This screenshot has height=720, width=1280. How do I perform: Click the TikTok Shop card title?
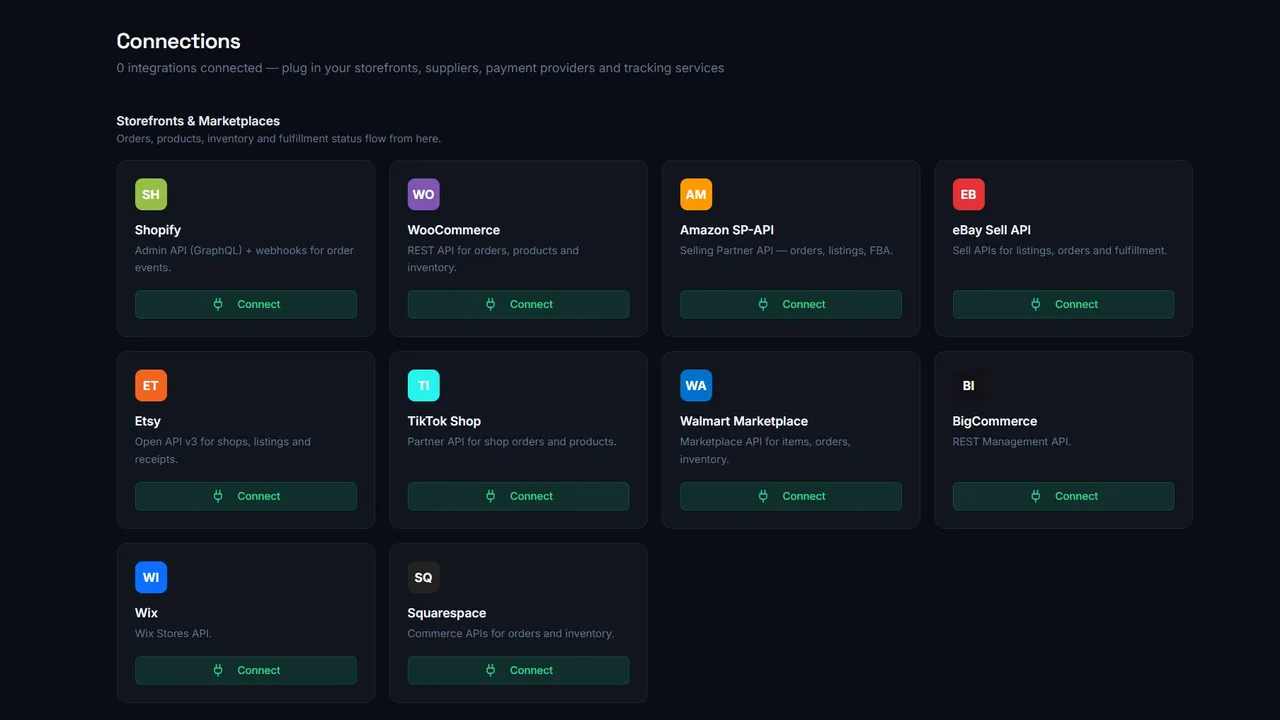point(444,421)
